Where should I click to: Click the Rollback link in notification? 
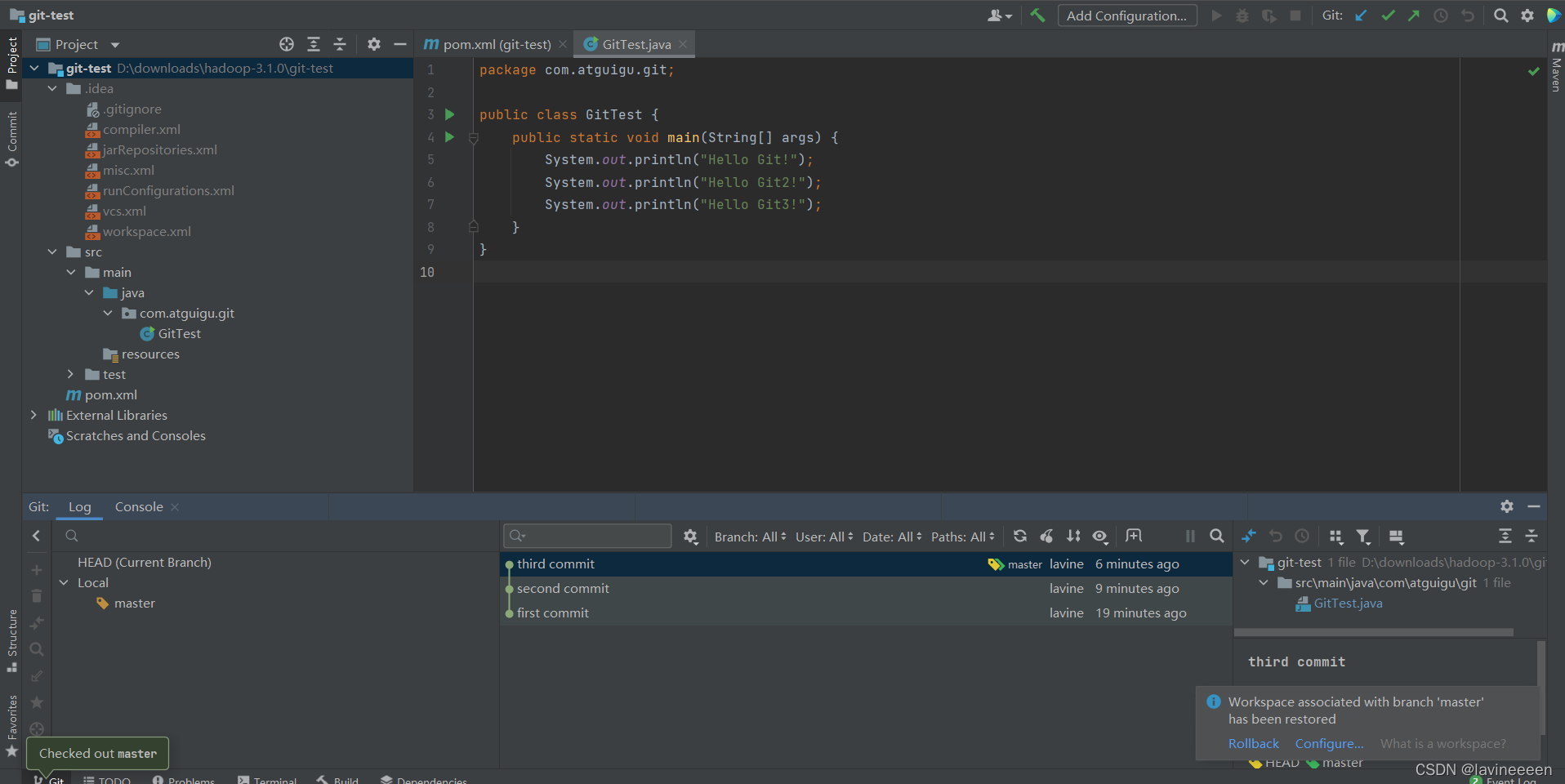click(1254, 743)
